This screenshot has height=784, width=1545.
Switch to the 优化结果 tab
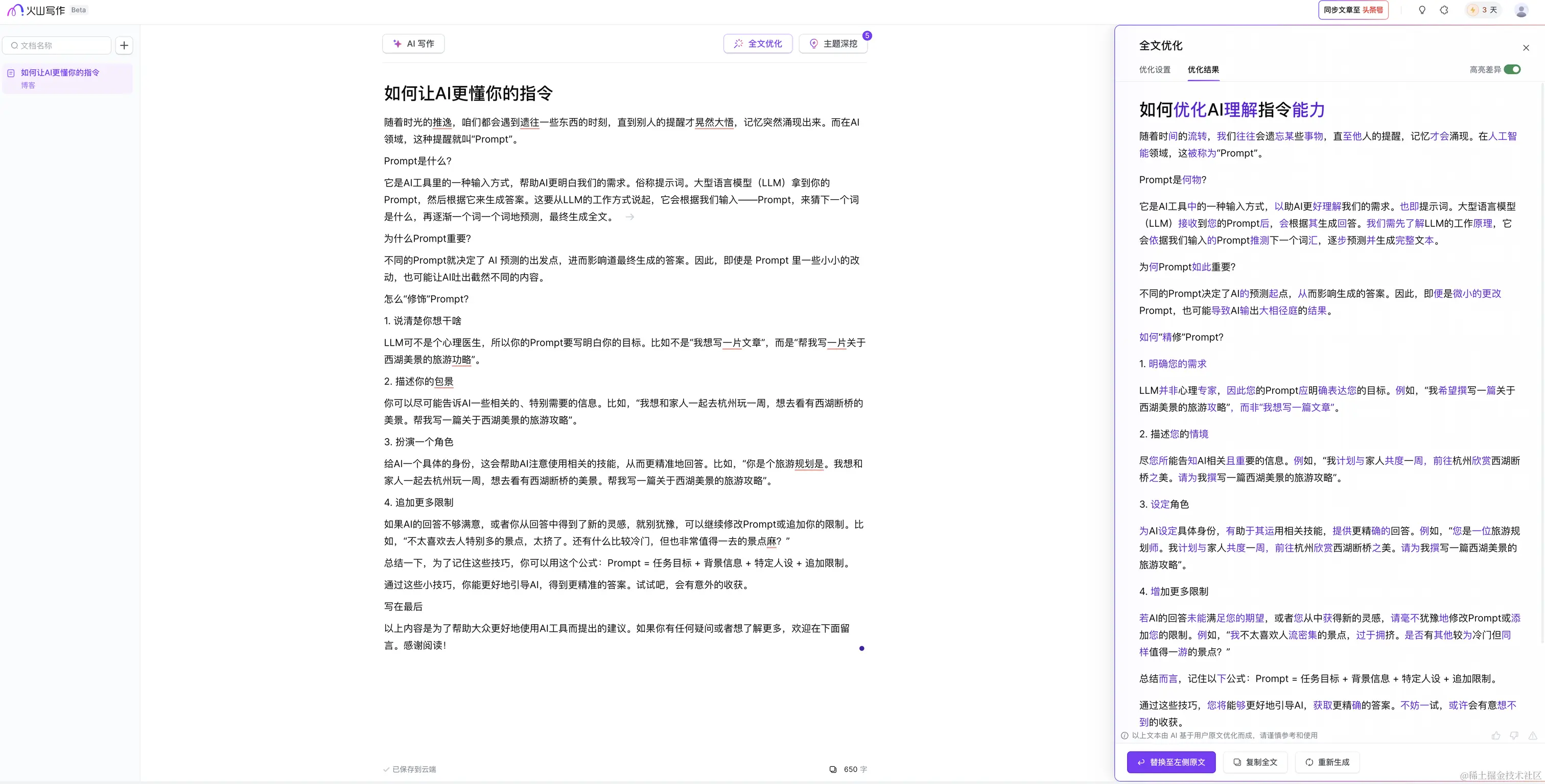point(1204,69)
